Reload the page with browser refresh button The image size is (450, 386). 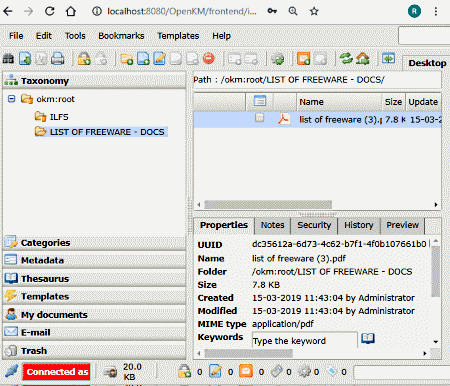pos(50,11)
